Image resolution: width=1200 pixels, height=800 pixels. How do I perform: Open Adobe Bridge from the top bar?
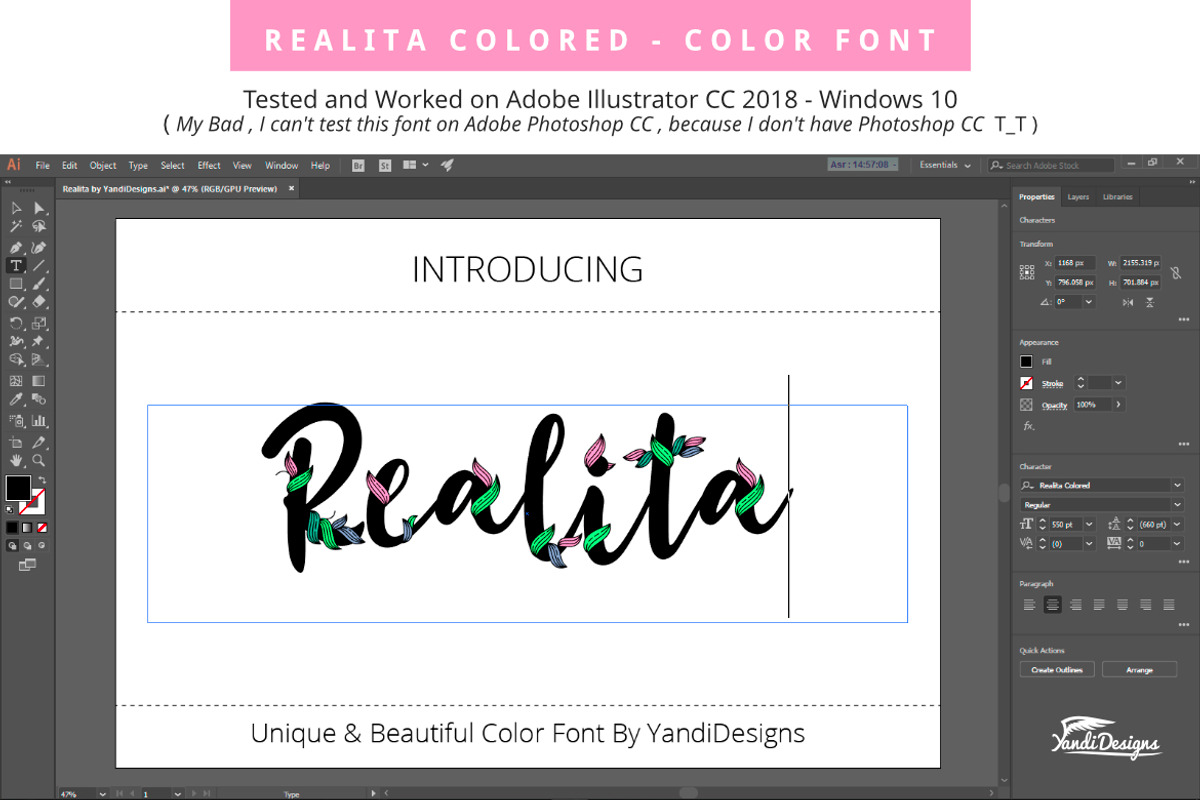coord(359,165)
